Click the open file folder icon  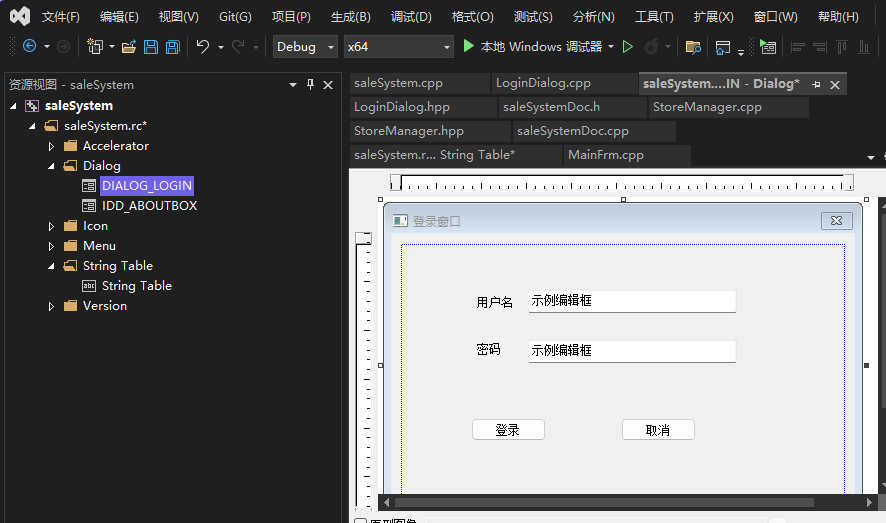tap(129, 47)
